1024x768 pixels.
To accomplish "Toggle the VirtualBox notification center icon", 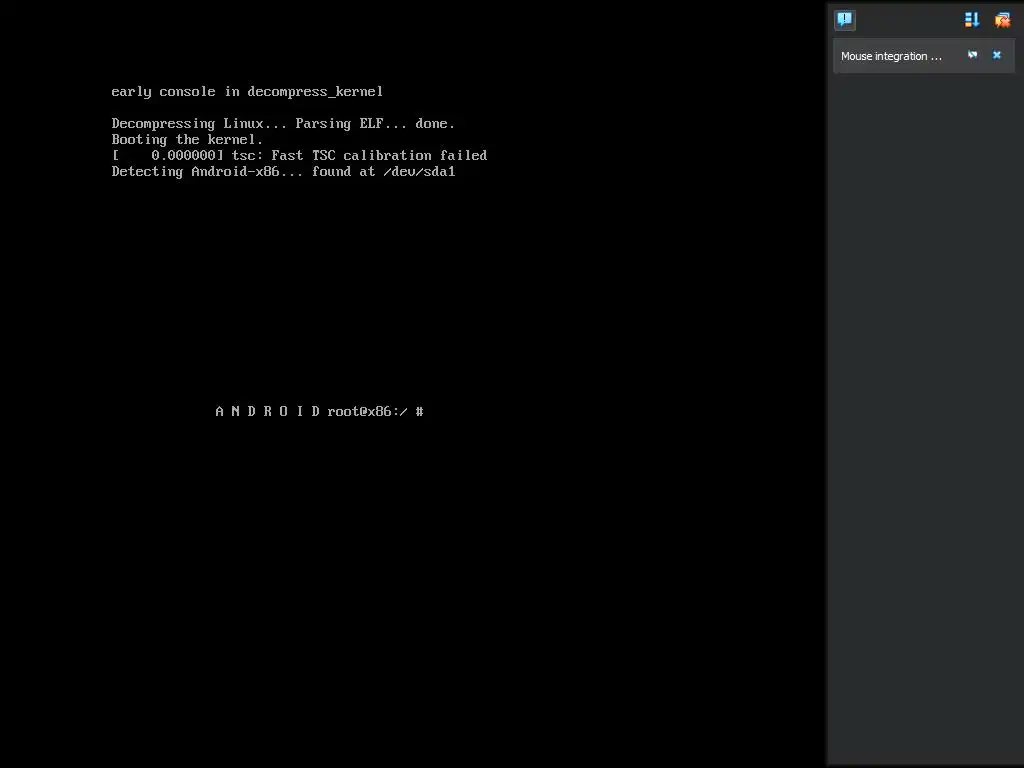I will (x=844, y=20).
